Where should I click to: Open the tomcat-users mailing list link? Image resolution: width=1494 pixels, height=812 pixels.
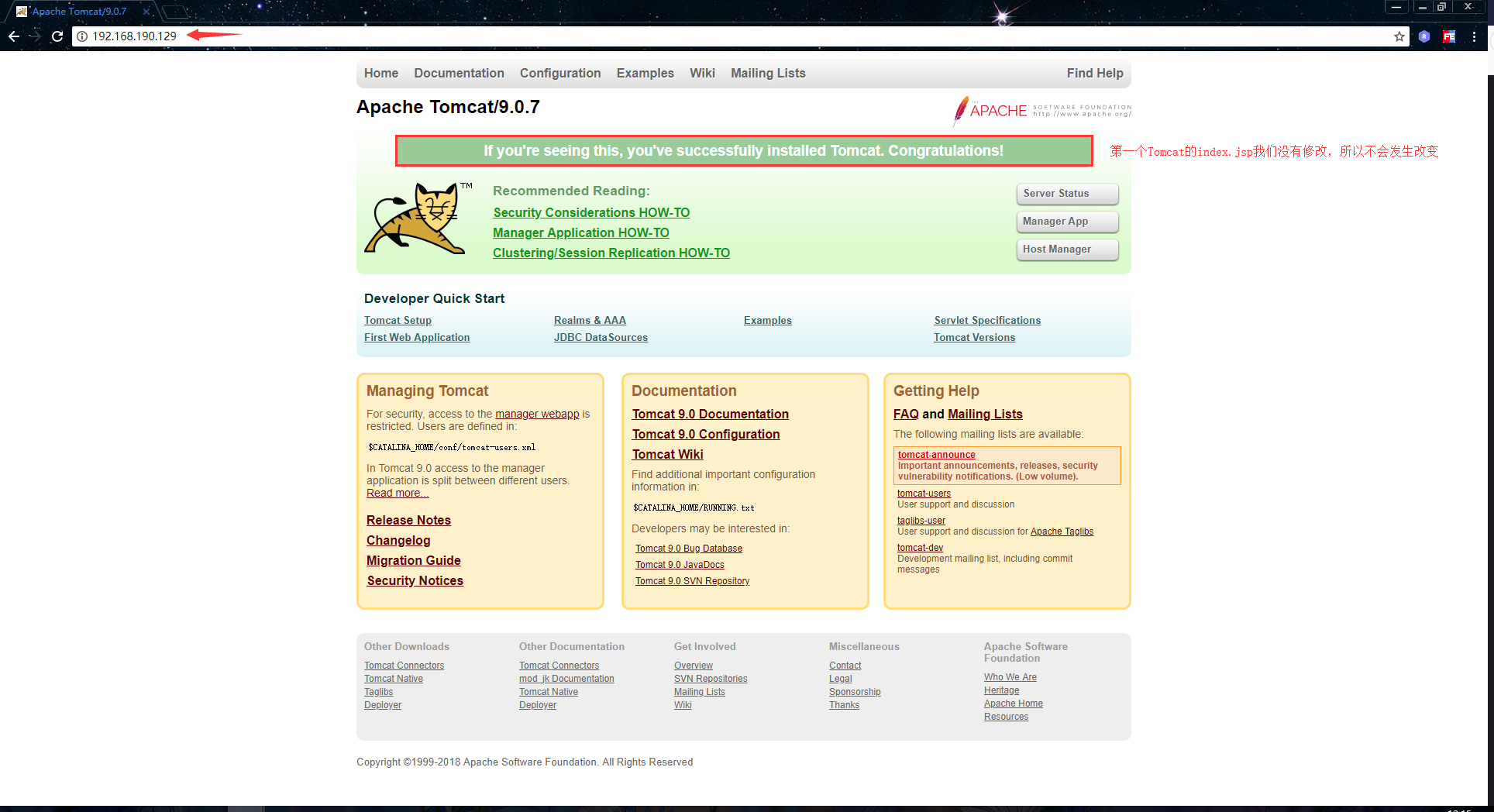(x=924, y=494)
